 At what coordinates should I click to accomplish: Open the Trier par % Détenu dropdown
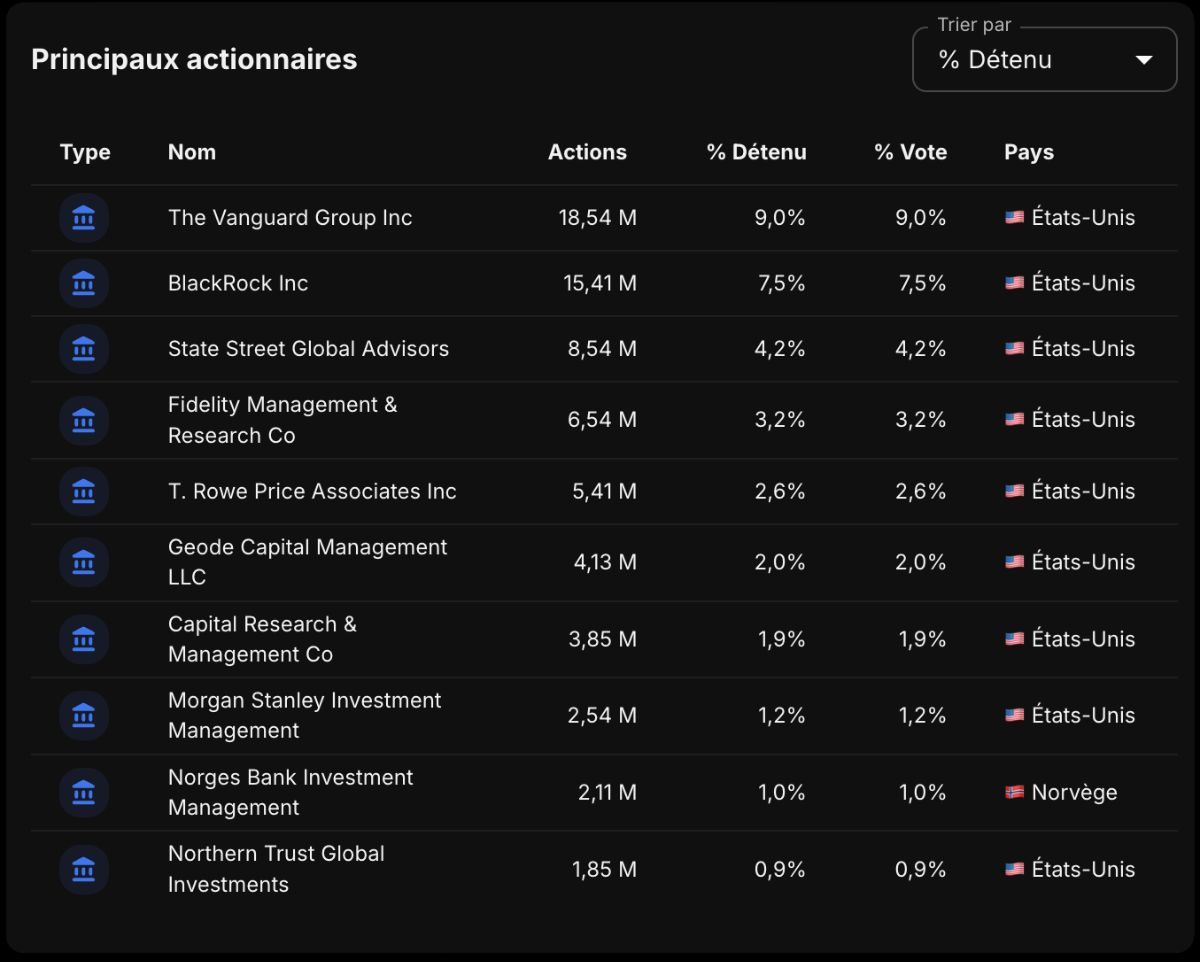[1044, 59]
